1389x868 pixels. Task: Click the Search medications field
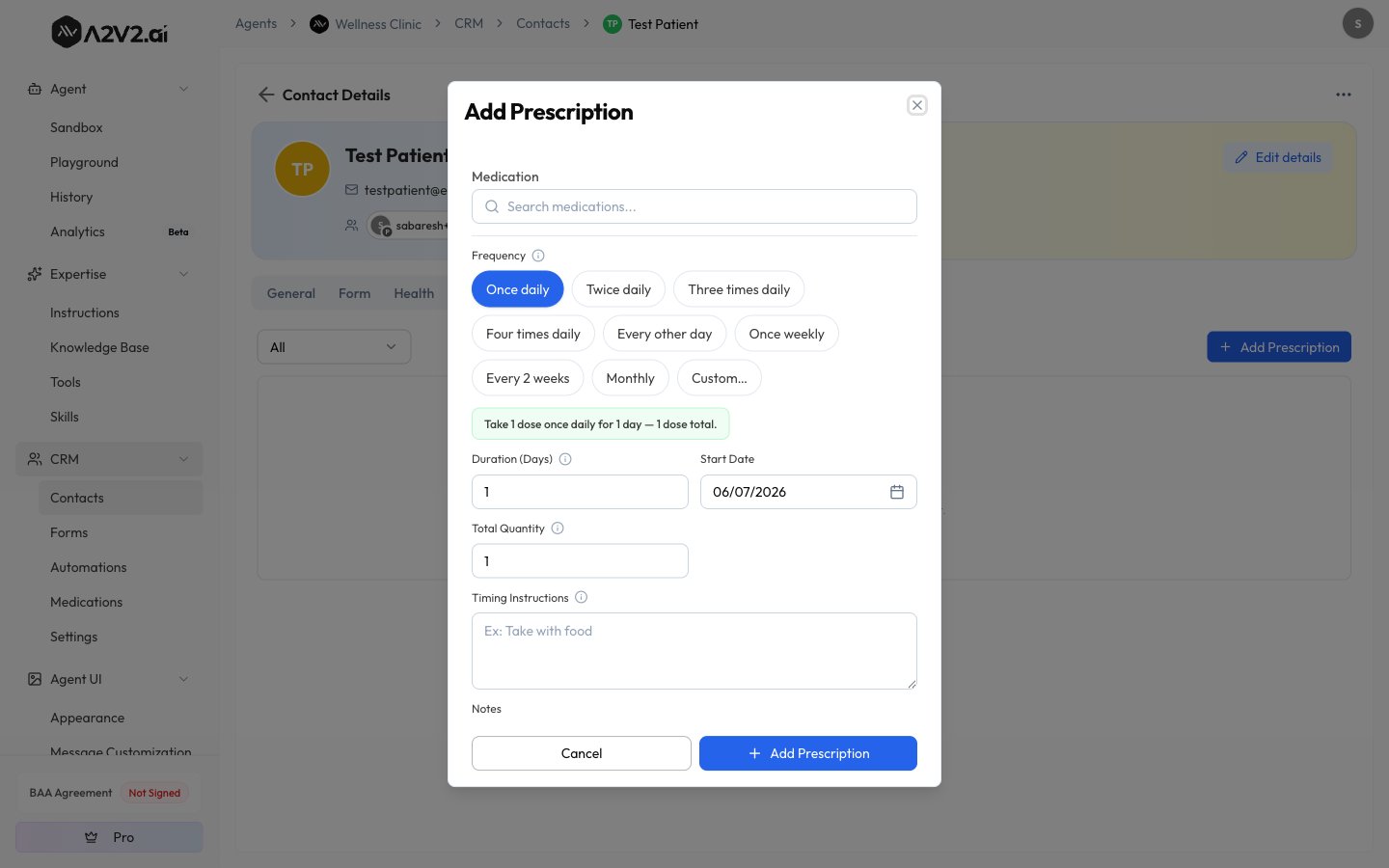[x=694, y=206]
